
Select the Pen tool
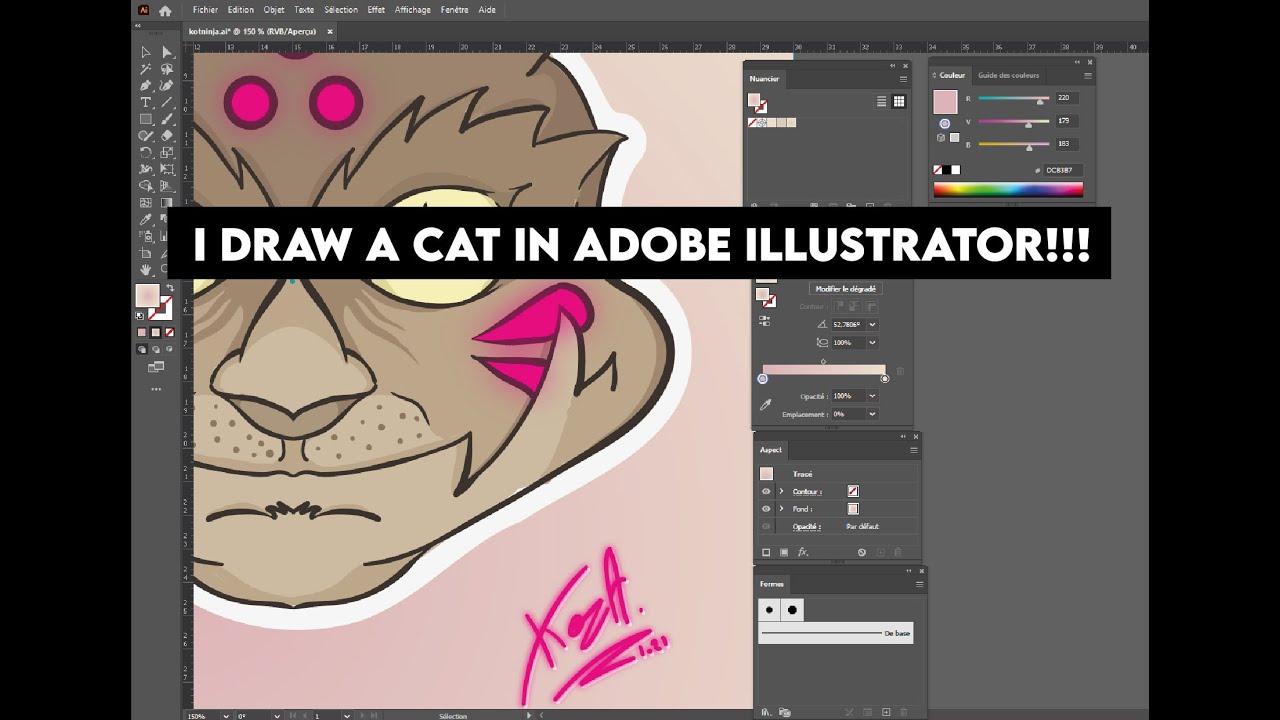[146, 86]
